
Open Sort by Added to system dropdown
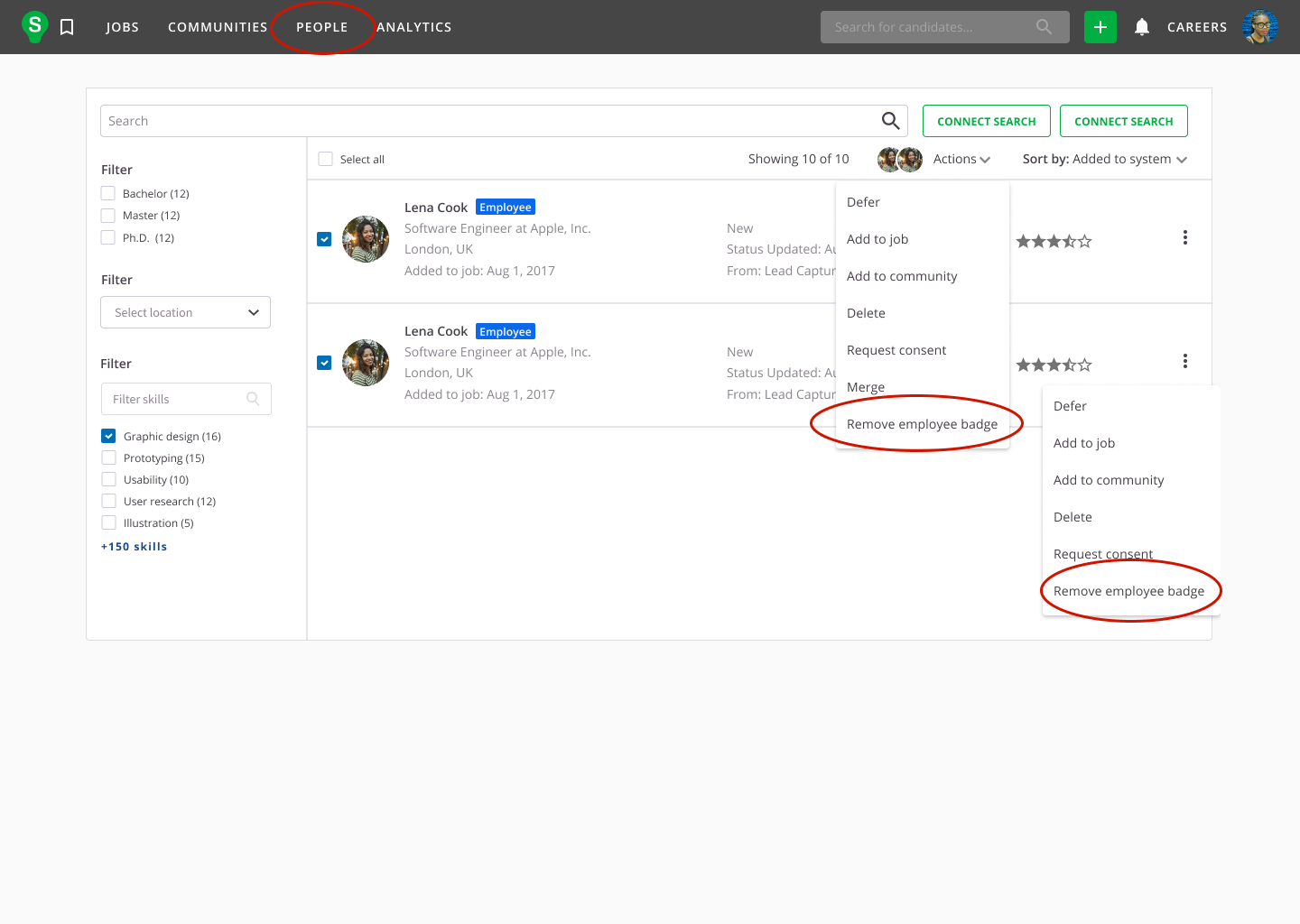(1104, 159)
